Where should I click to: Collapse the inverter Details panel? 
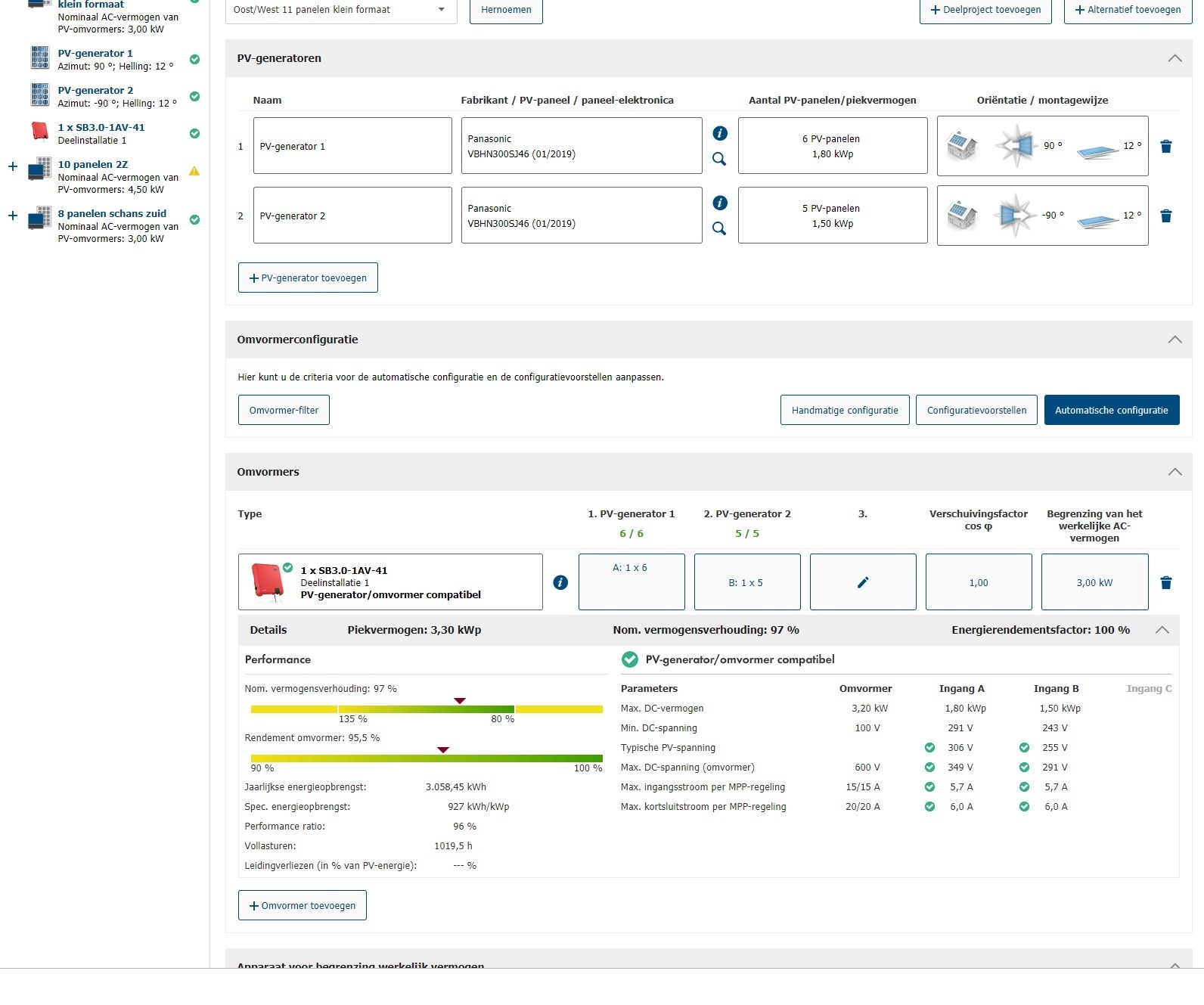pyautogui.click(x=1162, y=630)
